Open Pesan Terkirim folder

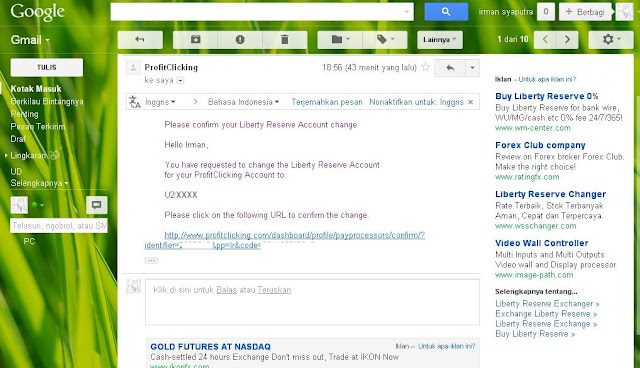coord(38,127)
